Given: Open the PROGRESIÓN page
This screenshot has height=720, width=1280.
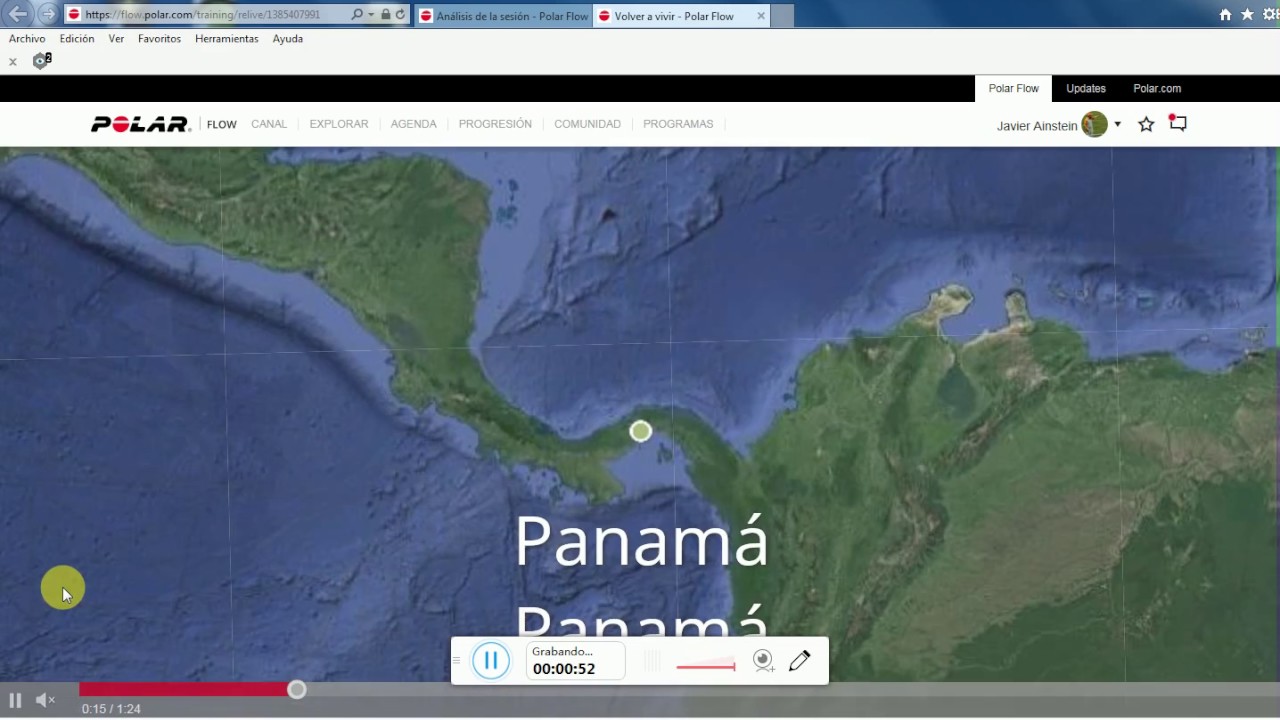Looking at the screenshot, I should point(495,124).
